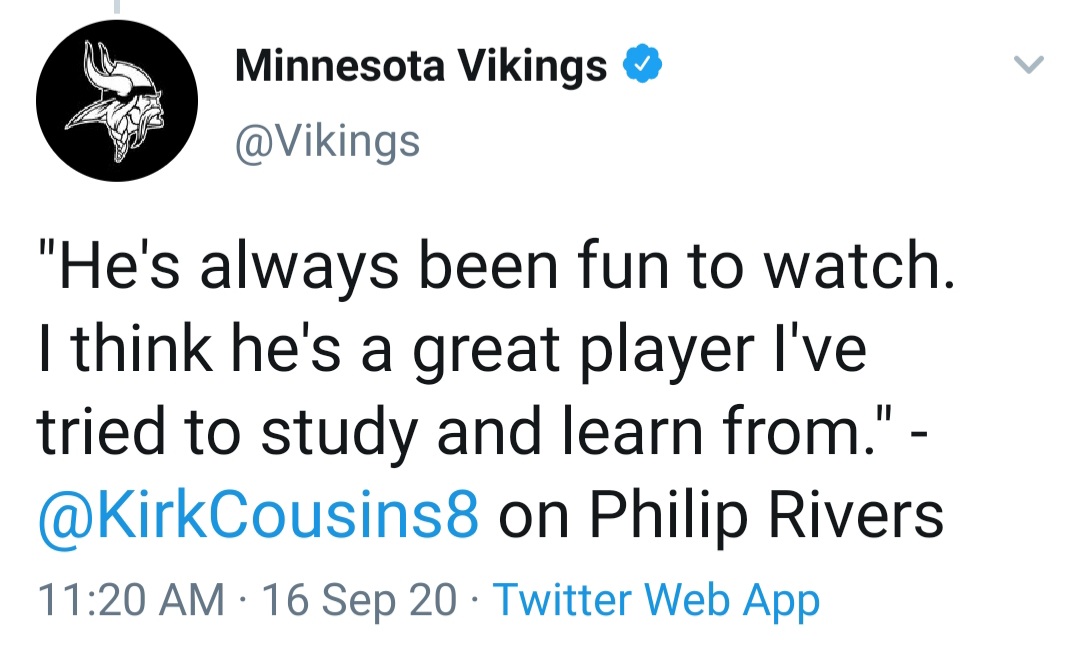Open the Minnesota Vikings display name

coord(420,66)
